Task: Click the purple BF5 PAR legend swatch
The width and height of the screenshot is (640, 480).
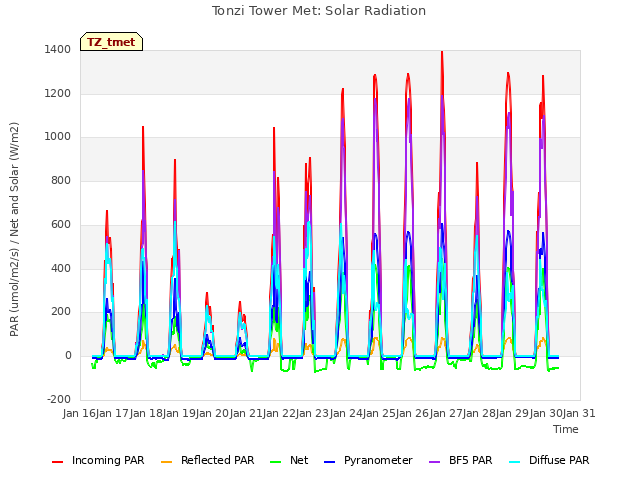Action: point(435,462)
